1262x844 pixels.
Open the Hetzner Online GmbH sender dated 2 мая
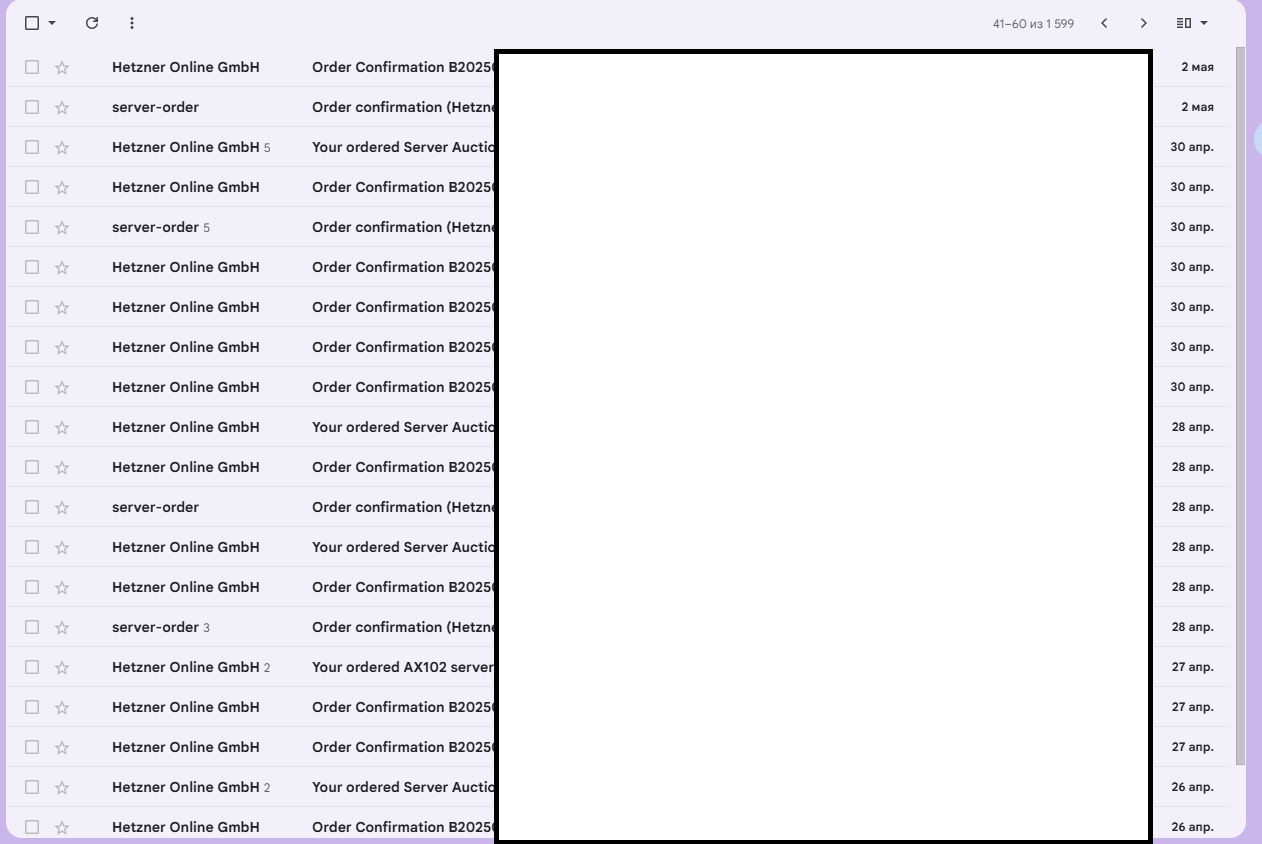pos(185,67)
